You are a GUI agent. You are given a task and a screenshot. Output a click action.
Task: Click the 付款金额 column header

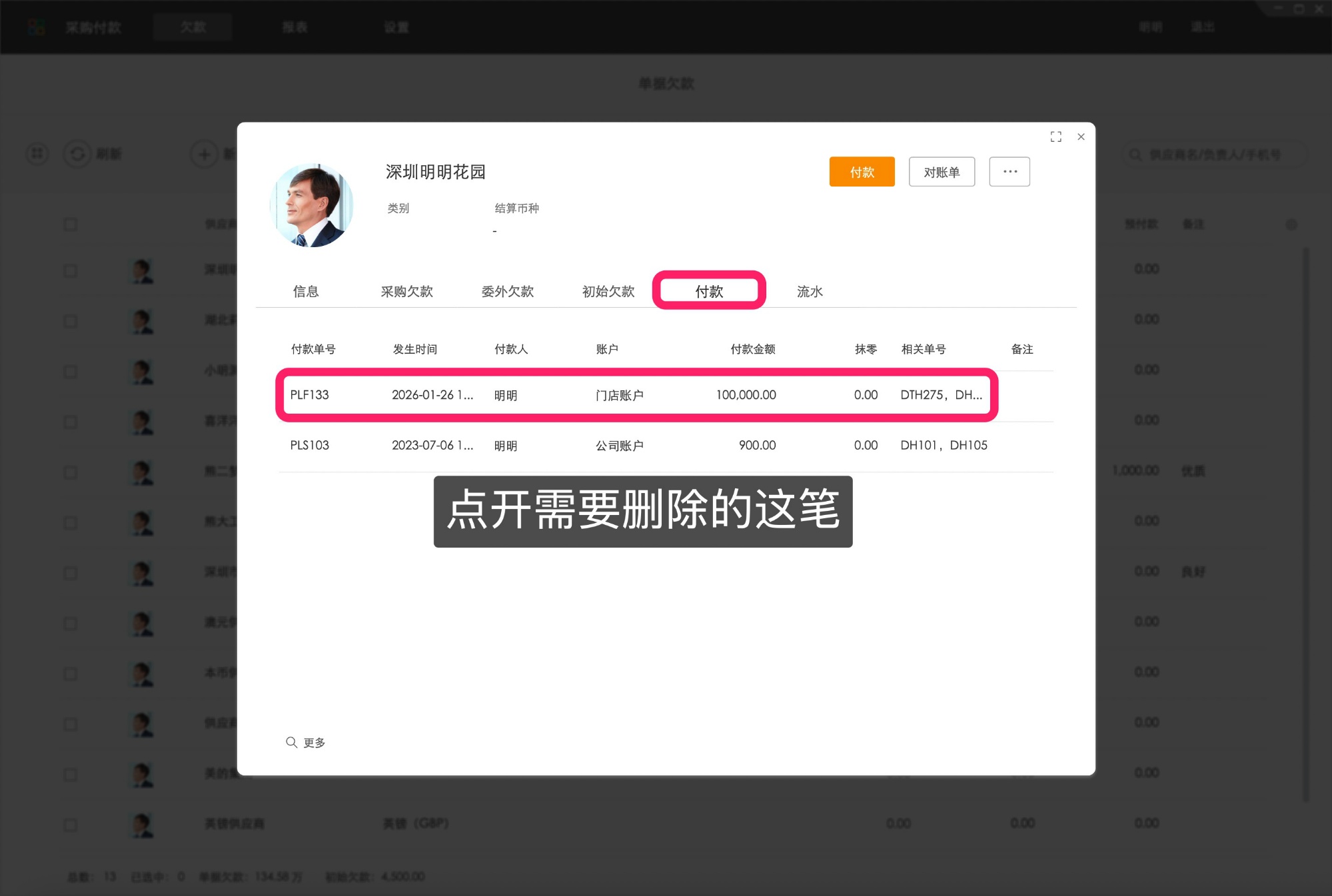tap(753, 349)
